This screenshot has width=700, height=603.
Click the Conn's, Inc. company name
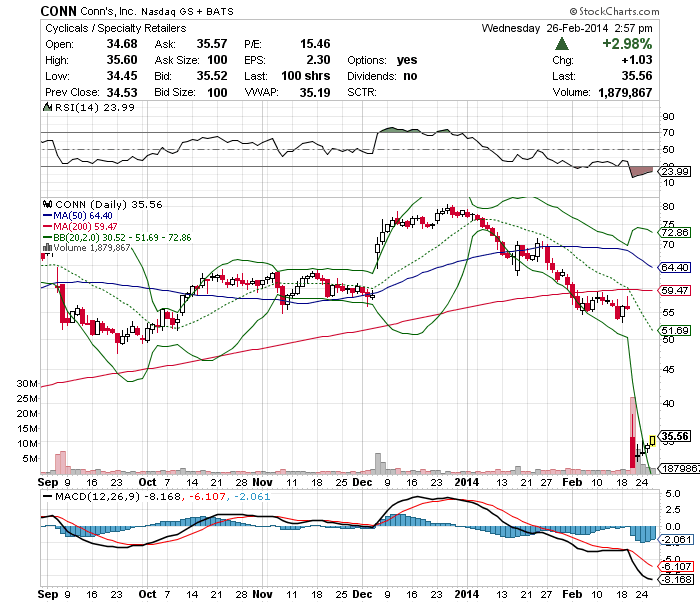click(x=109, y=11)
